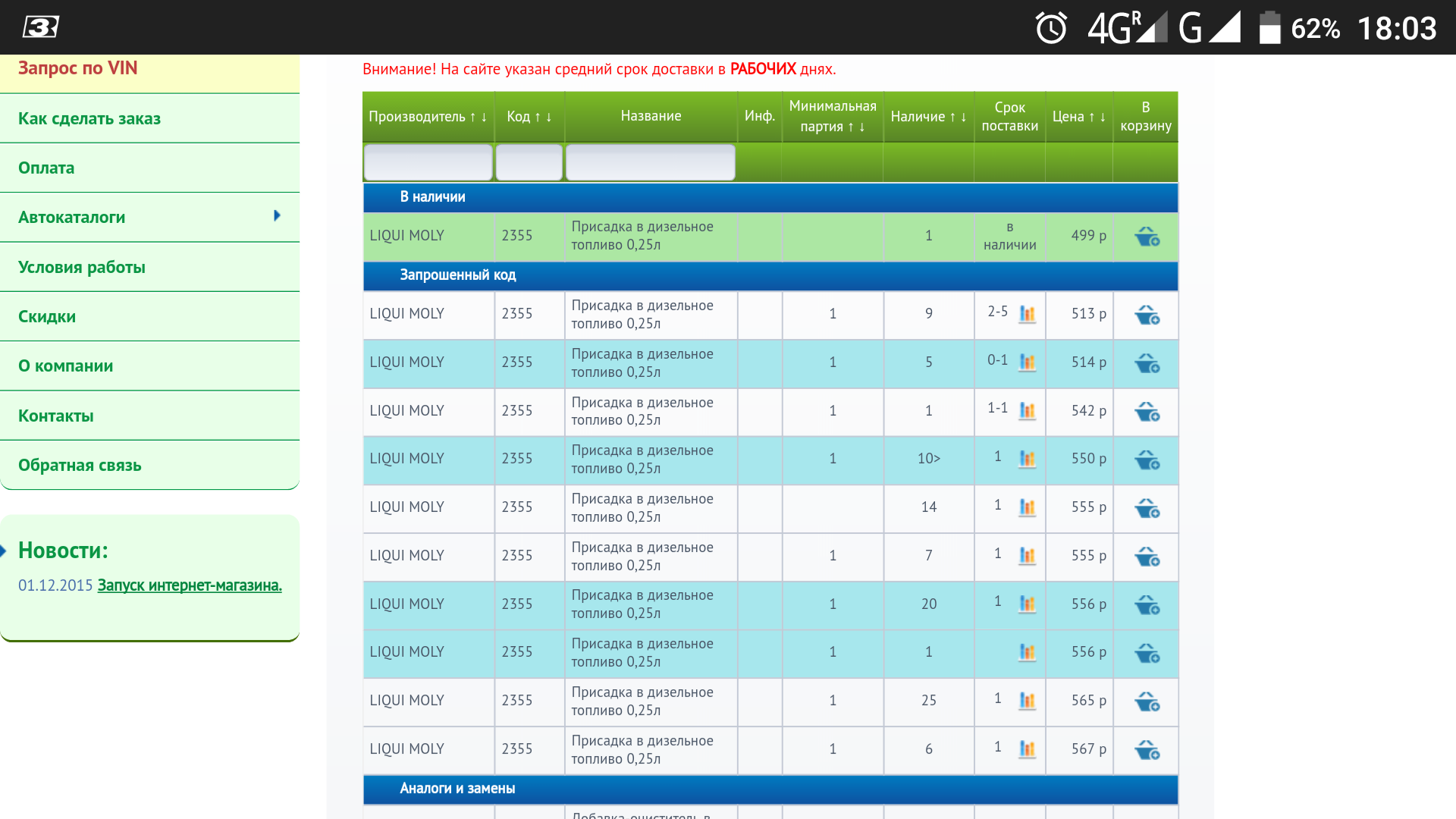
Task: Add the 567 р offer to cart
Action: [x=1147, y=750]
